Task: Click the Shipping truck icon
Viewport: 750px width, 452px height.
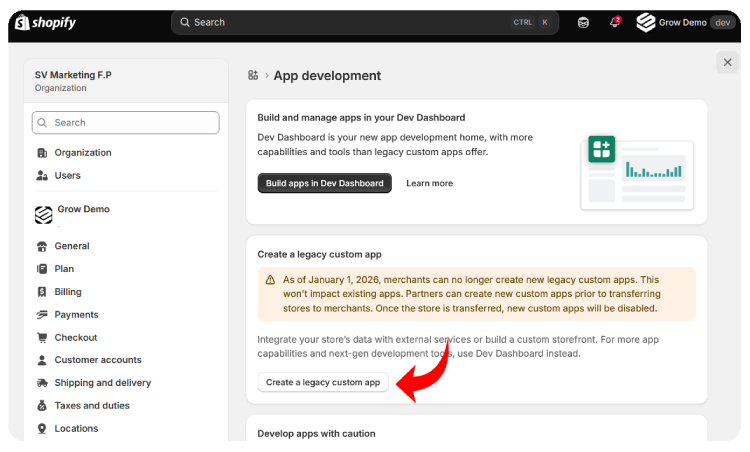Action: 42,383
